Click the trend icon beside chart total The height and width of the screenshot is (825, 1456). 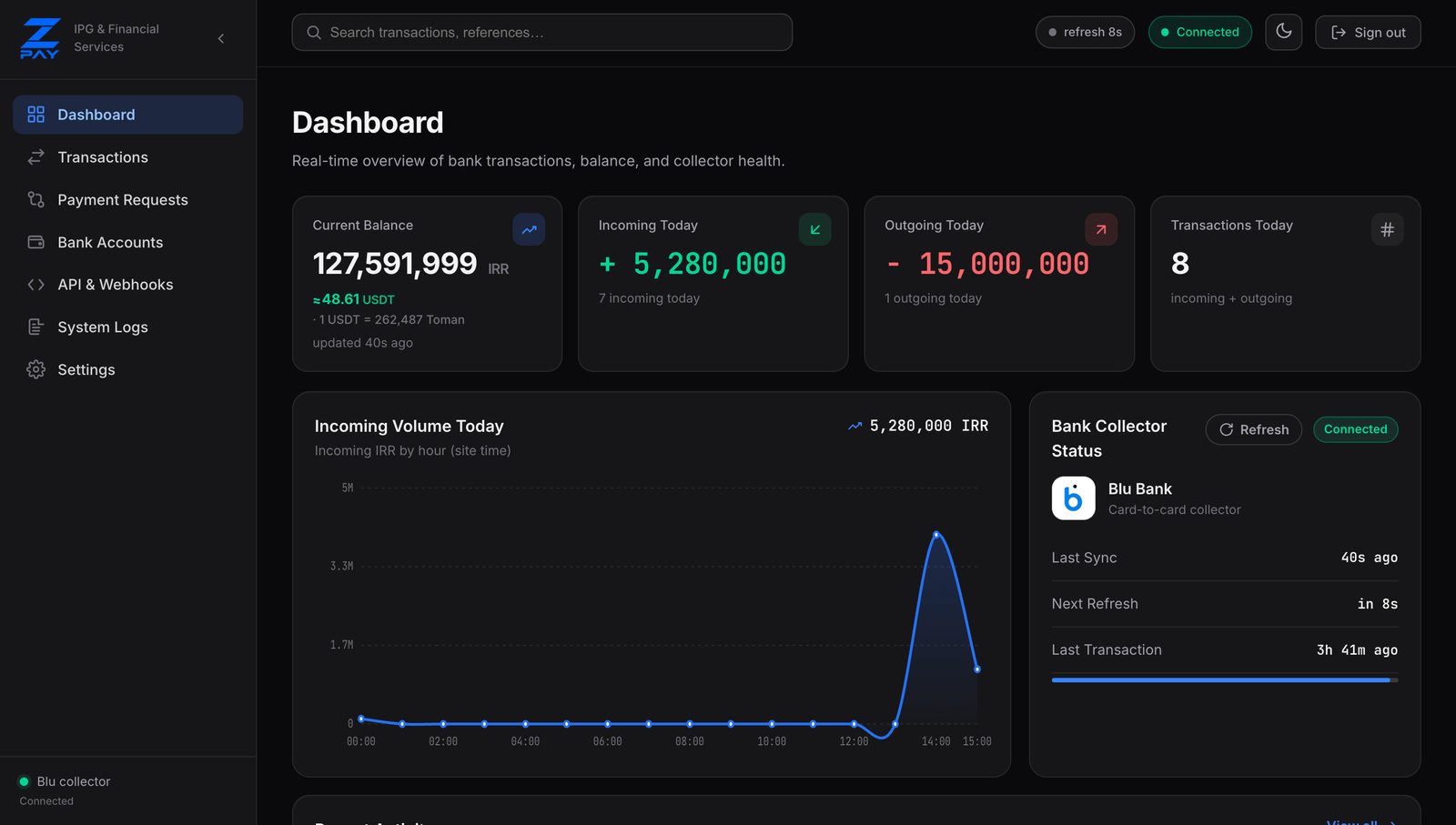854,426
